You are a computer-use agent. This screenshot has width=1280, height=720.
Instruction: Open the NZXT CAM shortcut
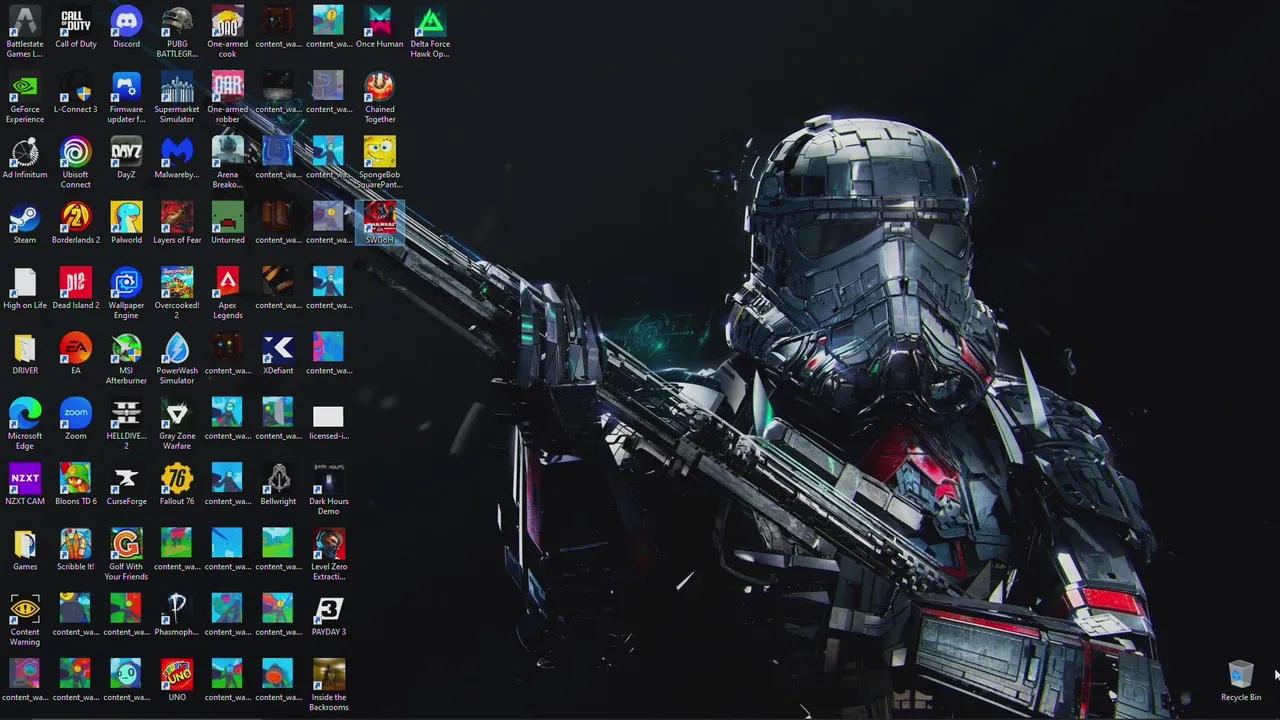tap(25, 484)
